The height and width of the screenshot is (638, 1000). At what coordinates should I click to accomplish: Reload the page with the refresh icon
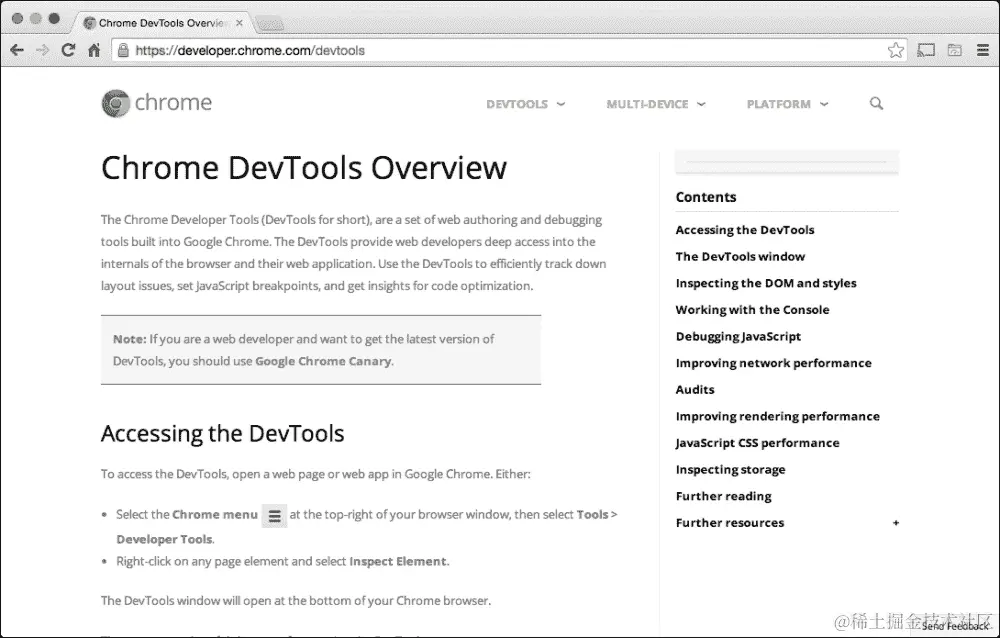(x=68, y=50)
